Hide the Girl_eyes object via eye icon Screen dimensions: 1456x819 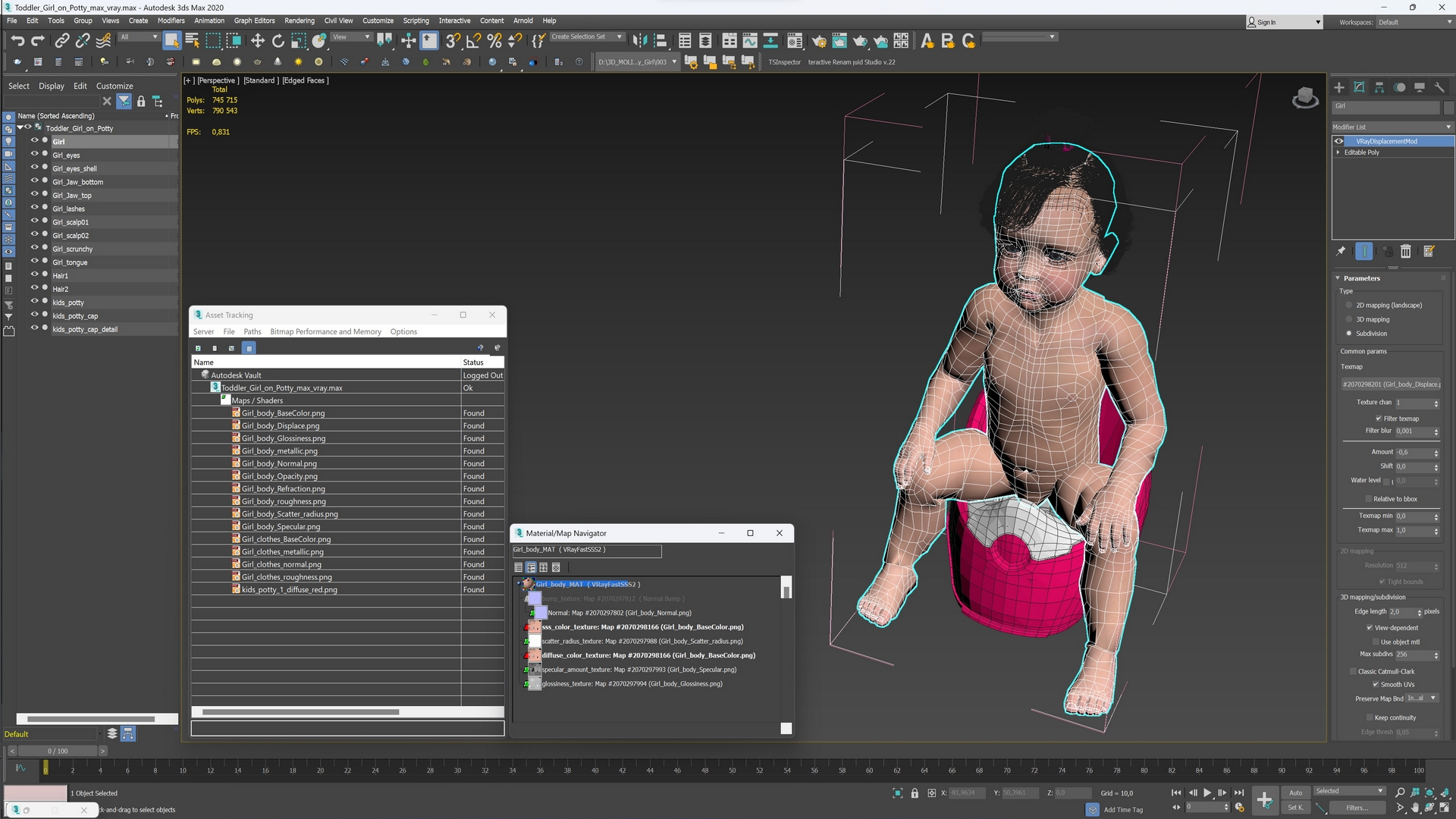(34, 154)
